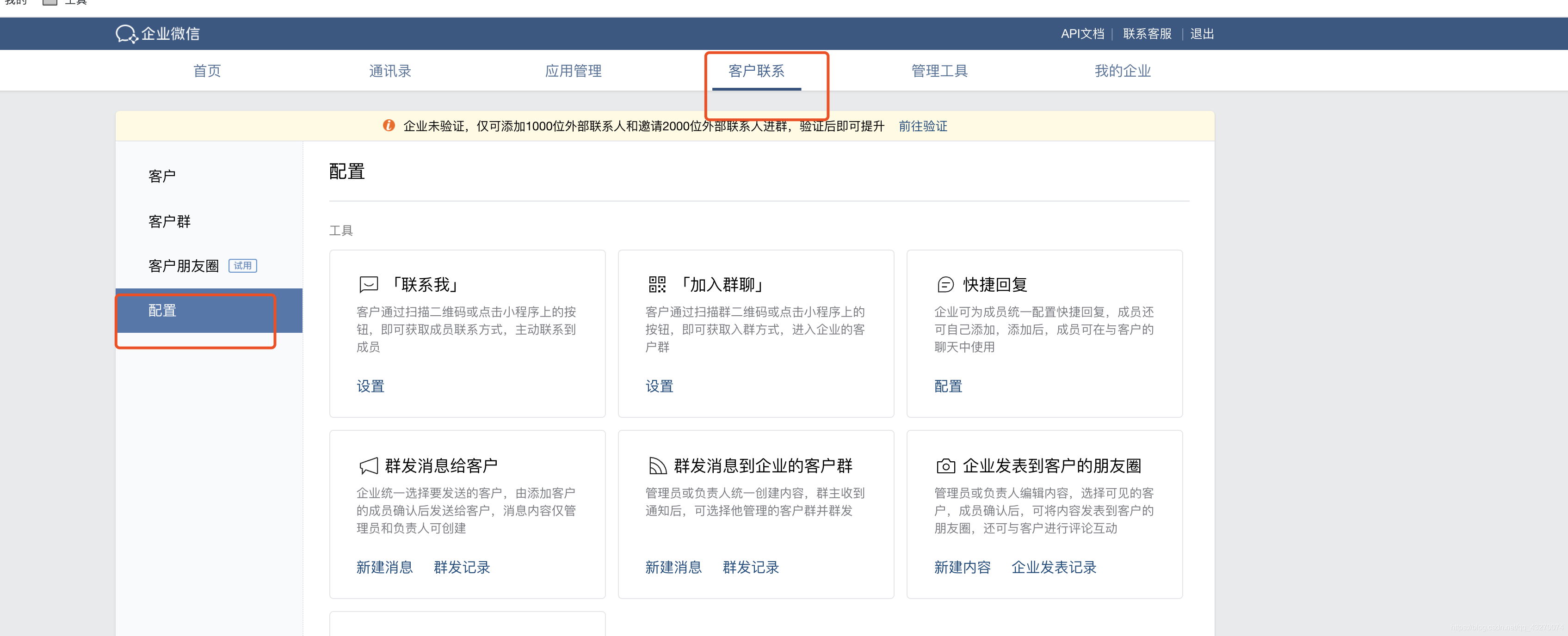The image size is (1568, 636).
Task: Click the orange info icon in banner
Action: click(389, 125)
